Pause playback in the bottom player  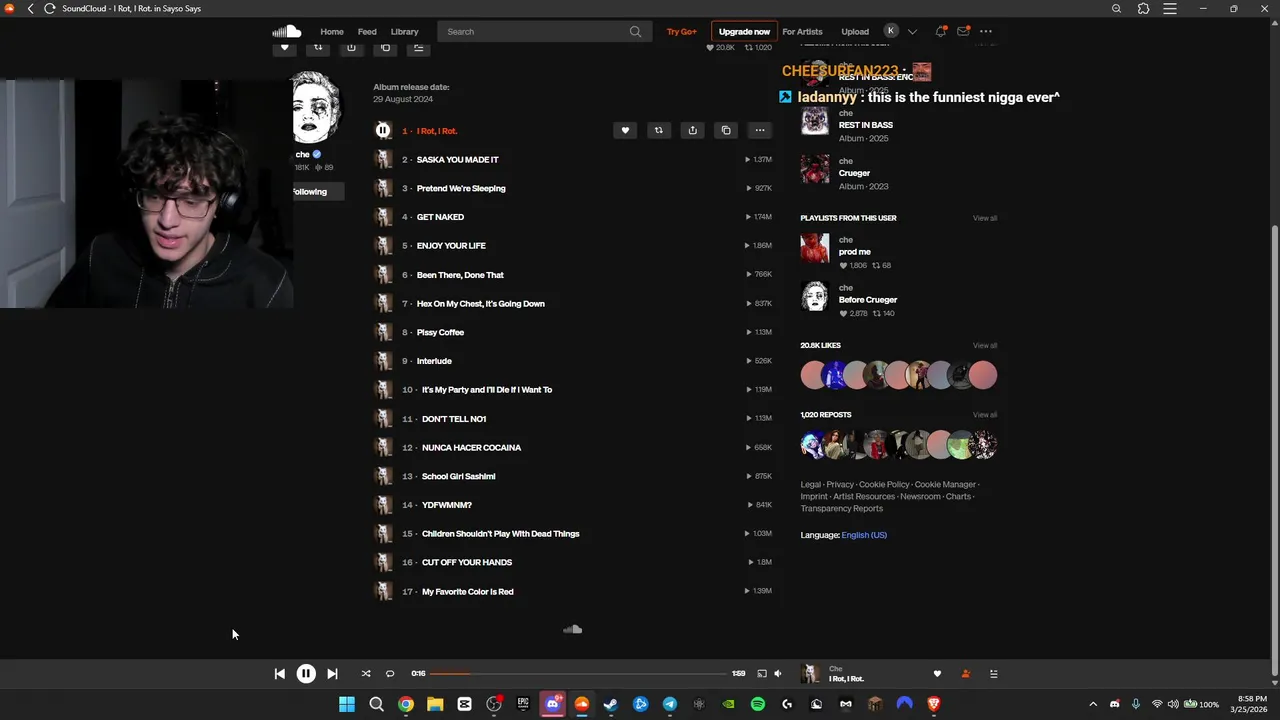306,674
